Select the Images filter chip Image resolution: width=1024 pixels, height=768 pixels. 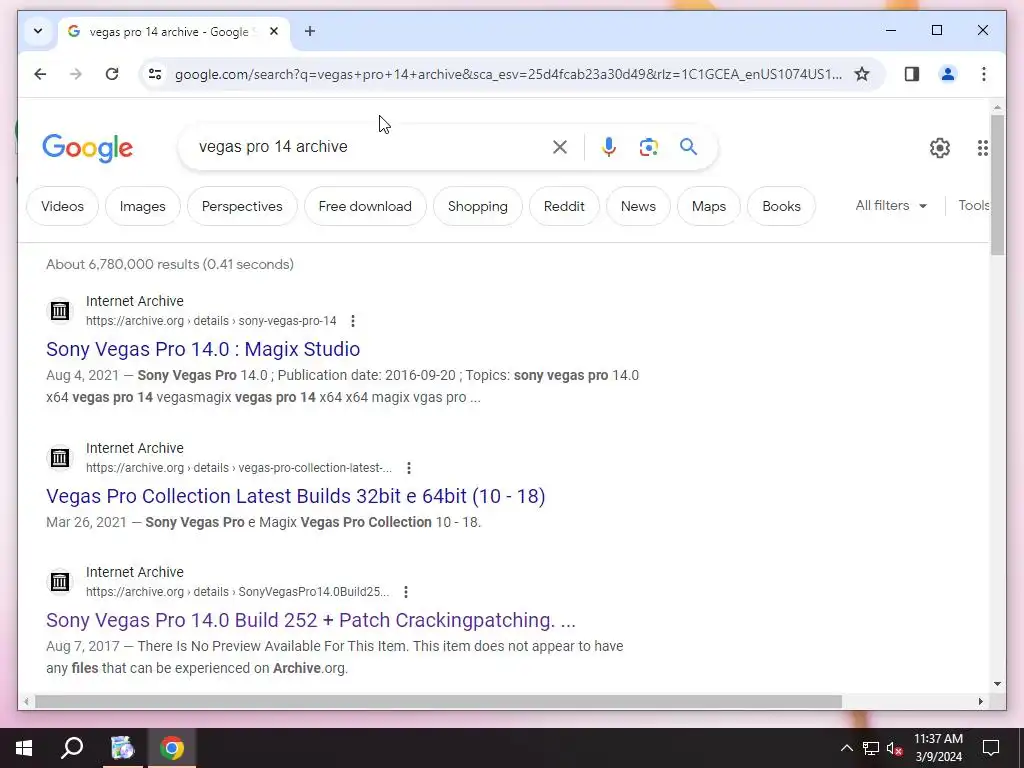[x=142, y=206]
